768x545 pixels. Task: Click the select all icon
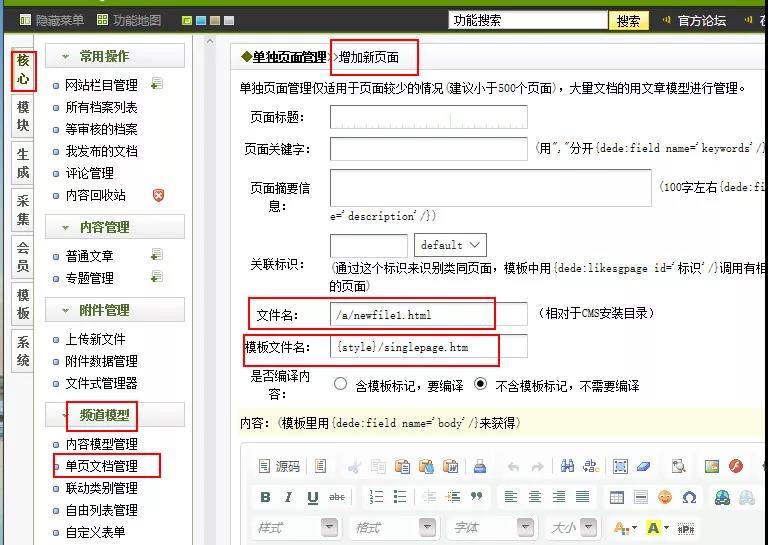click(x=620, y=466)
